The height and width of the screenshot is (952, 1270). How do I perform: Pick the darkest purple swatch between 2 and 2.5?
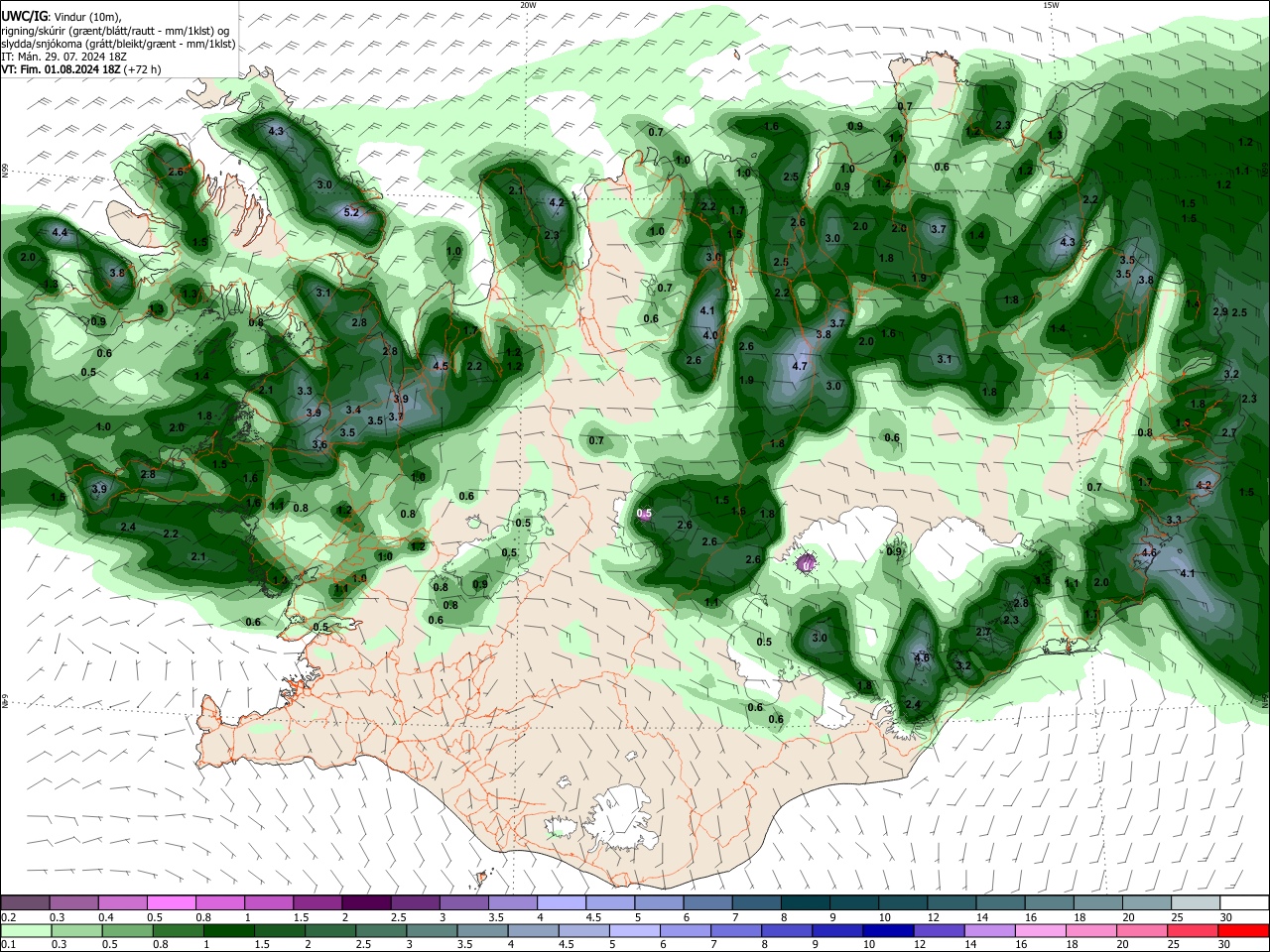click(x=366, y=902)
